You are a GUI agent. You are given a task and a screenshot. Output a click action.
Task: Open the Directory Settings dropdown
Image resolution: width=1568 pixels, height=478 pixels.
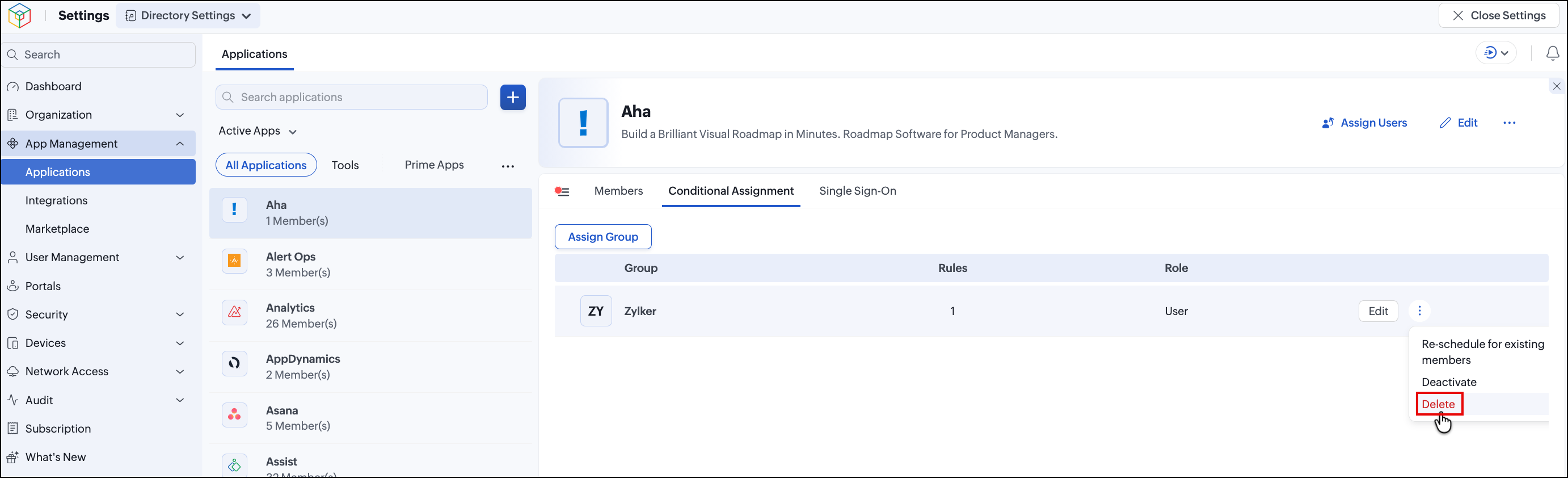188,16
